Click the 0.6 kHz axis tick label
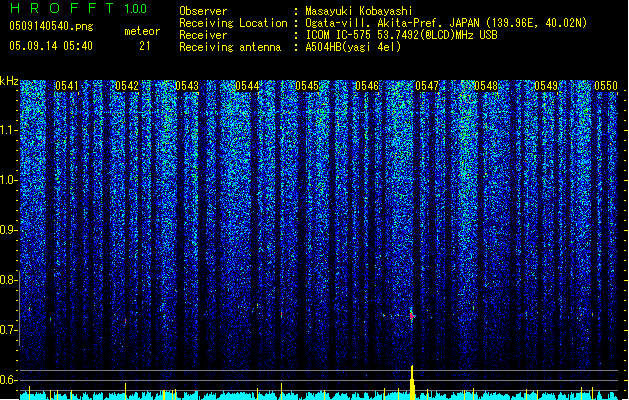Image resolution: width=629 pixels, height=400 pixels. coord(8,380)
